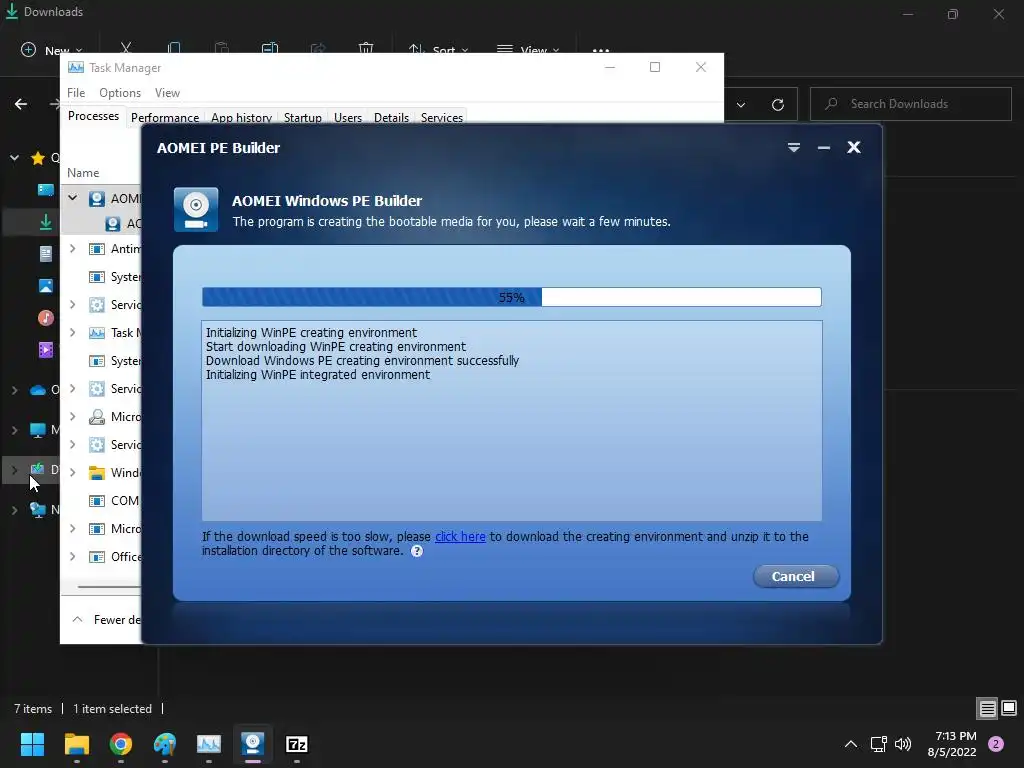Screen dimensions: 1024x768
Task: Switch Explorer to large thumbnails view toggle
Action: [1009, 708]
